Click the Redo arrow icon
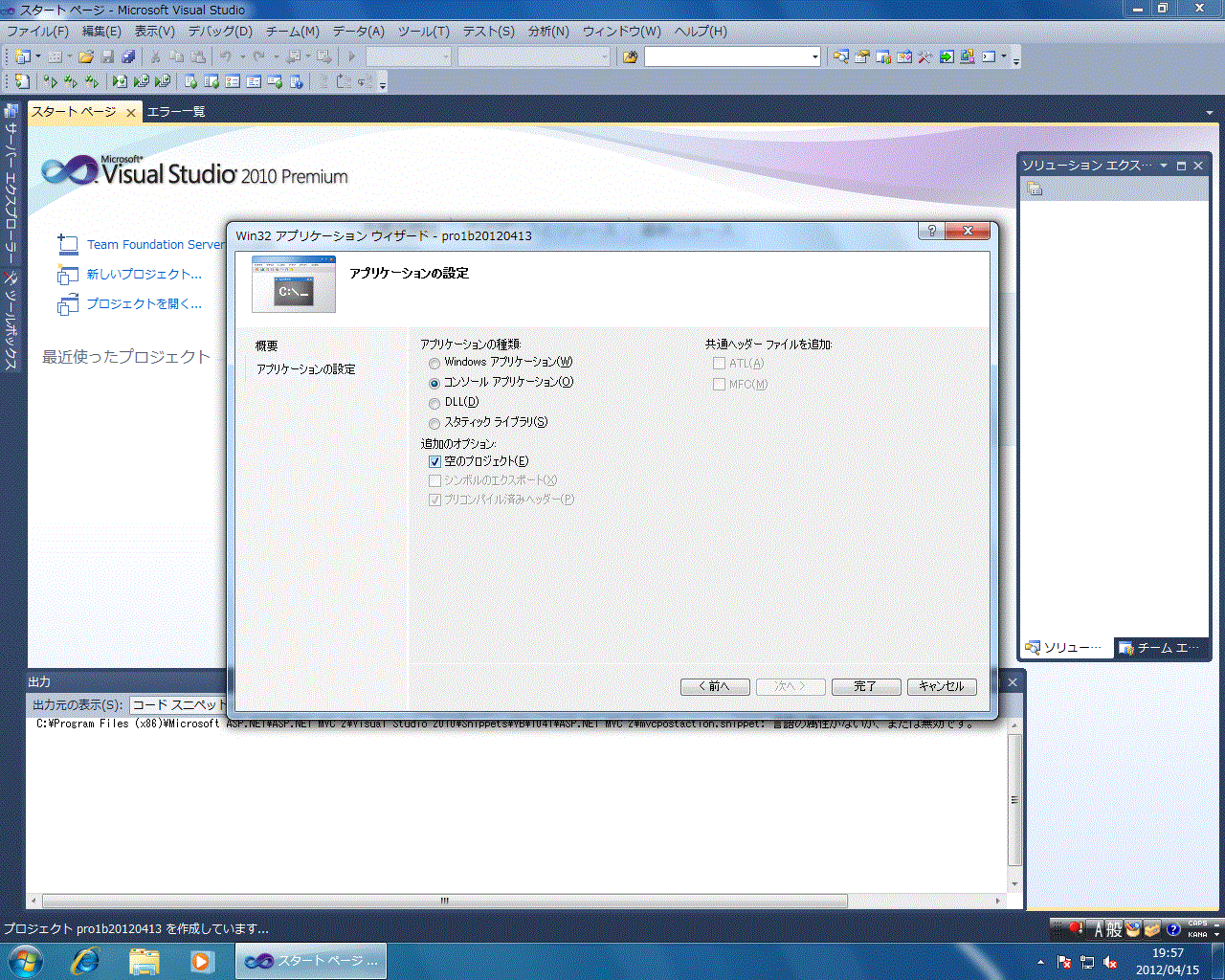The height and width of the screenshot is (980, 1225). pyautogui.click(x=258, y=56)
